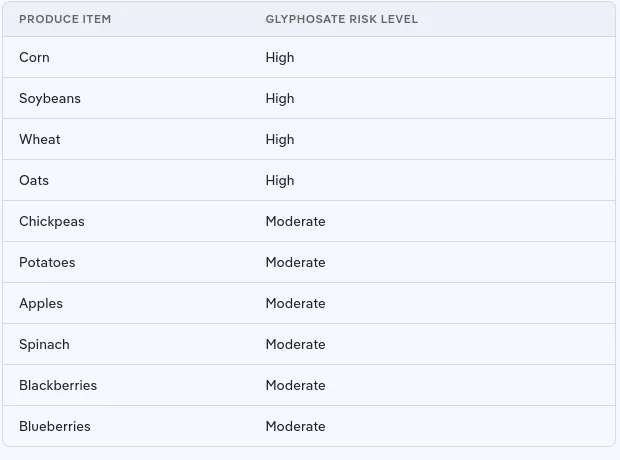Click the Glyphosate Risk Level column header

(x=341, y=19)
